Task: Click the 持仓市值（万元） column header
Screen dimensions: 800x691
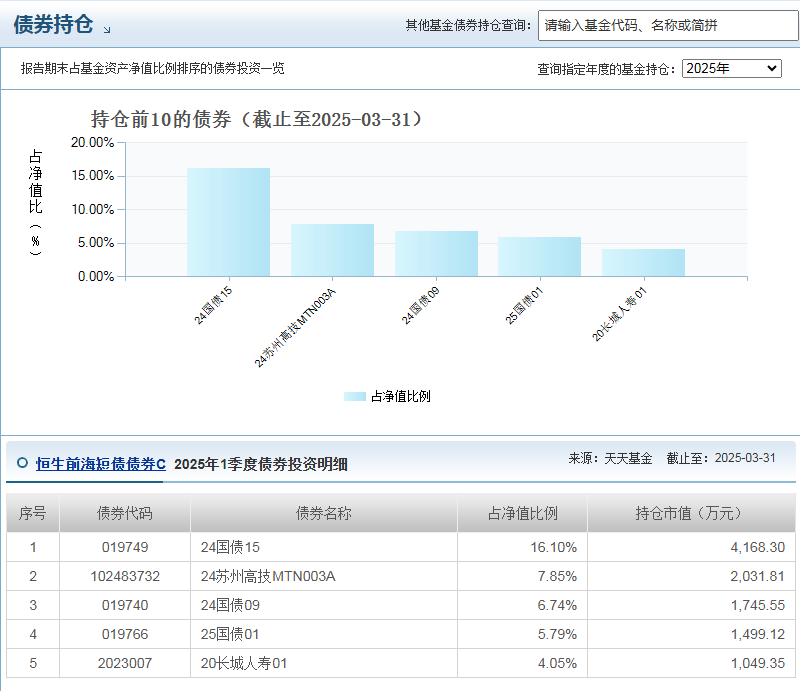Action: coord(692,513)
